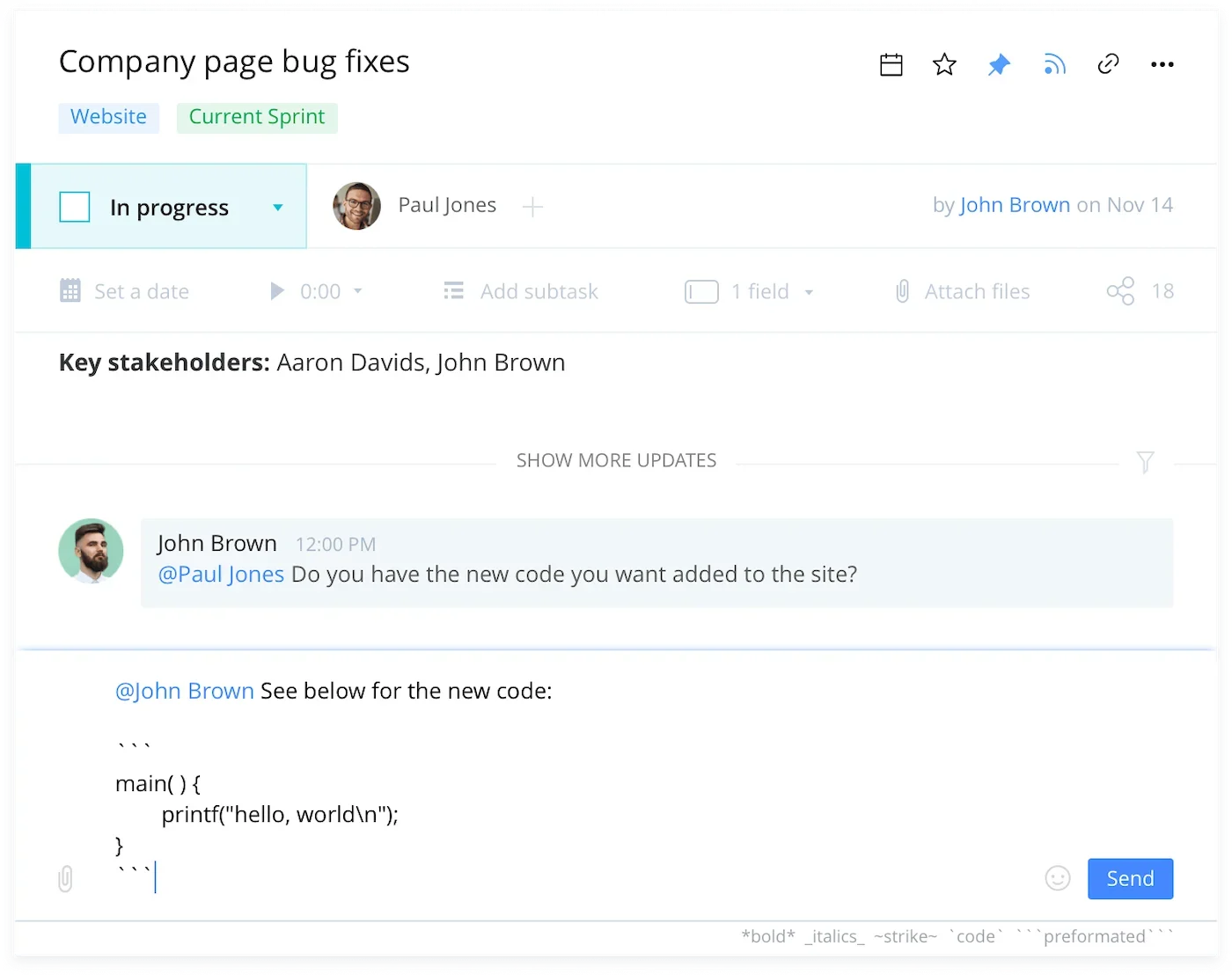This screenshot has height=975, width=1232.
Task: Click John Brown's comment avatar
Action: coord(91,551)
